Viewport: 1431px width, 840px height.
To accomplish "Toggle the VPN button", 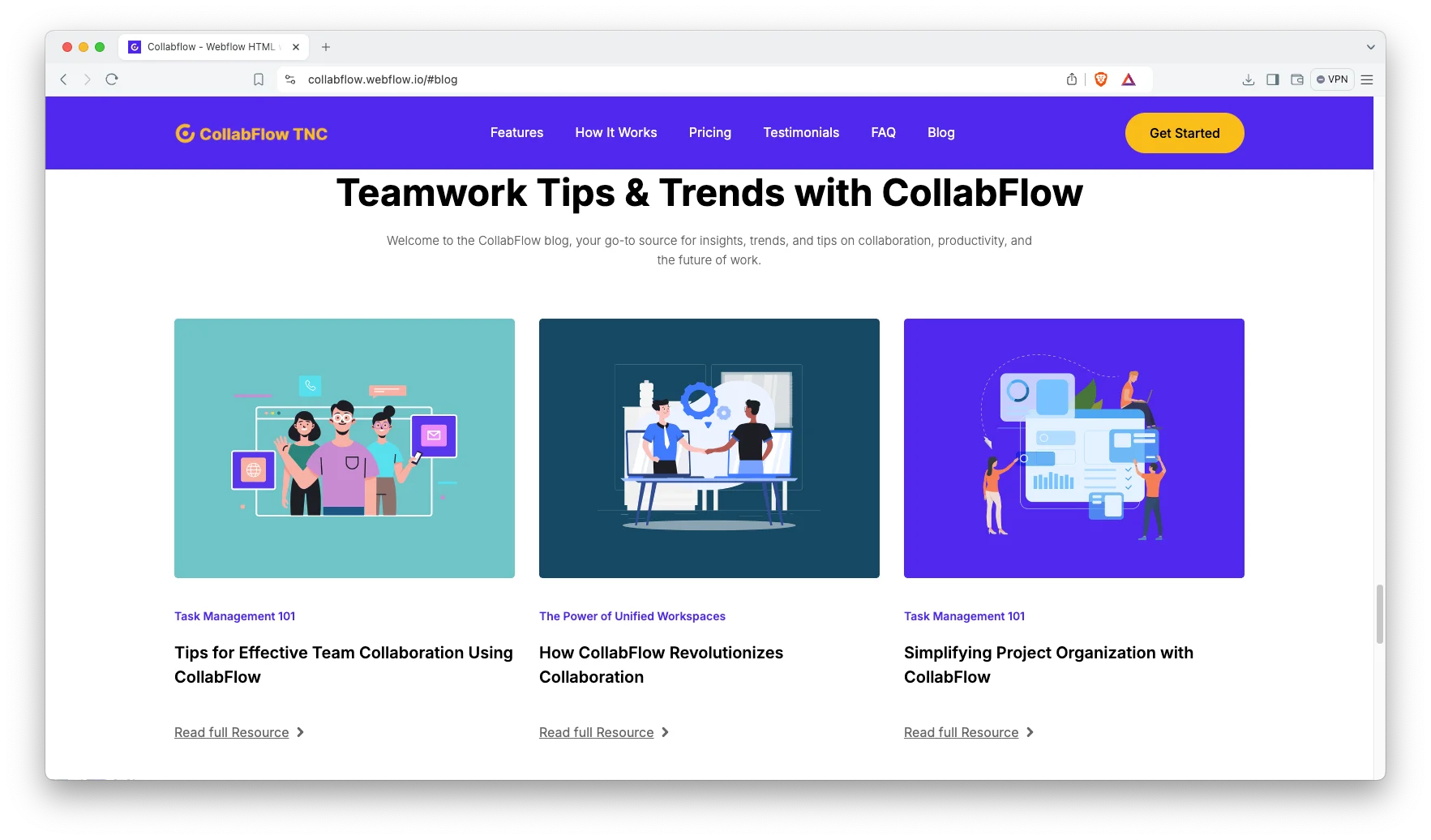I will (1332, 79).
